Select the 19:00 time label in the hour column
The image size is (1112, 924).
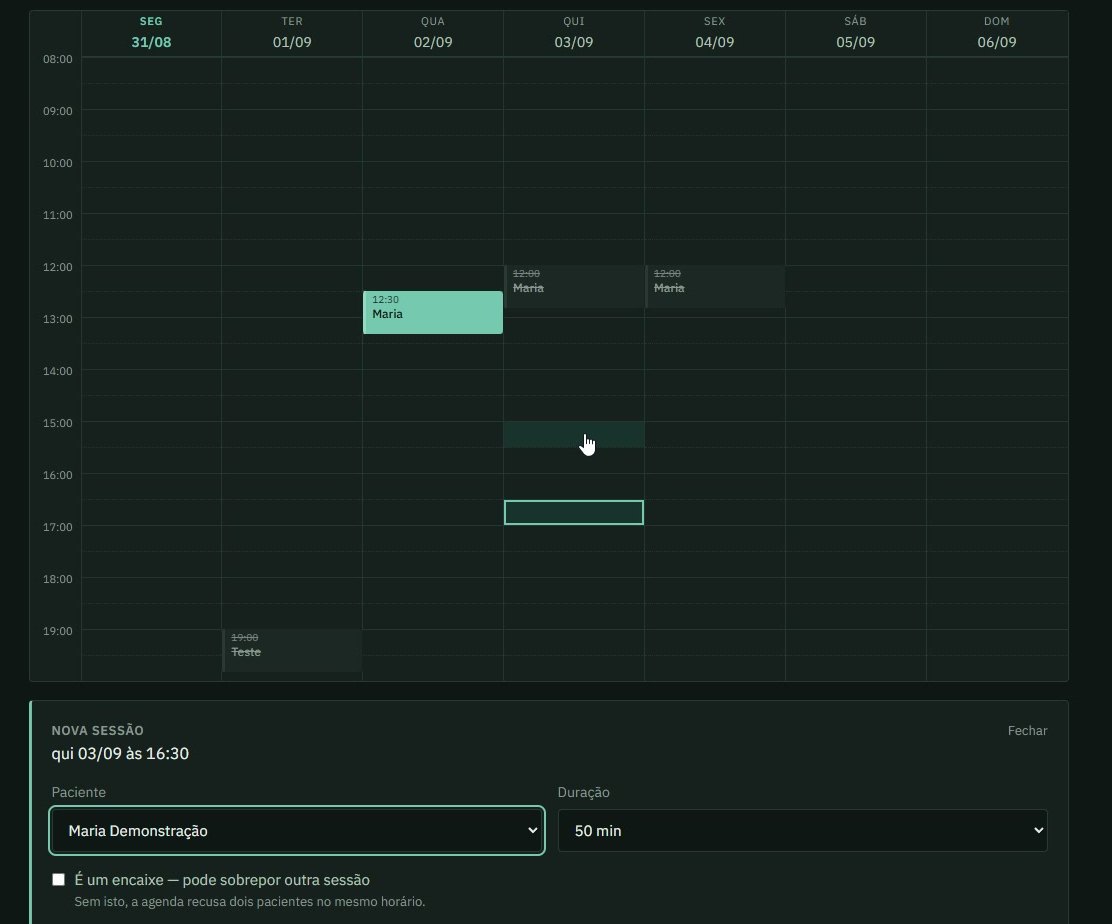pyautogui.click(x=57, y=631)
